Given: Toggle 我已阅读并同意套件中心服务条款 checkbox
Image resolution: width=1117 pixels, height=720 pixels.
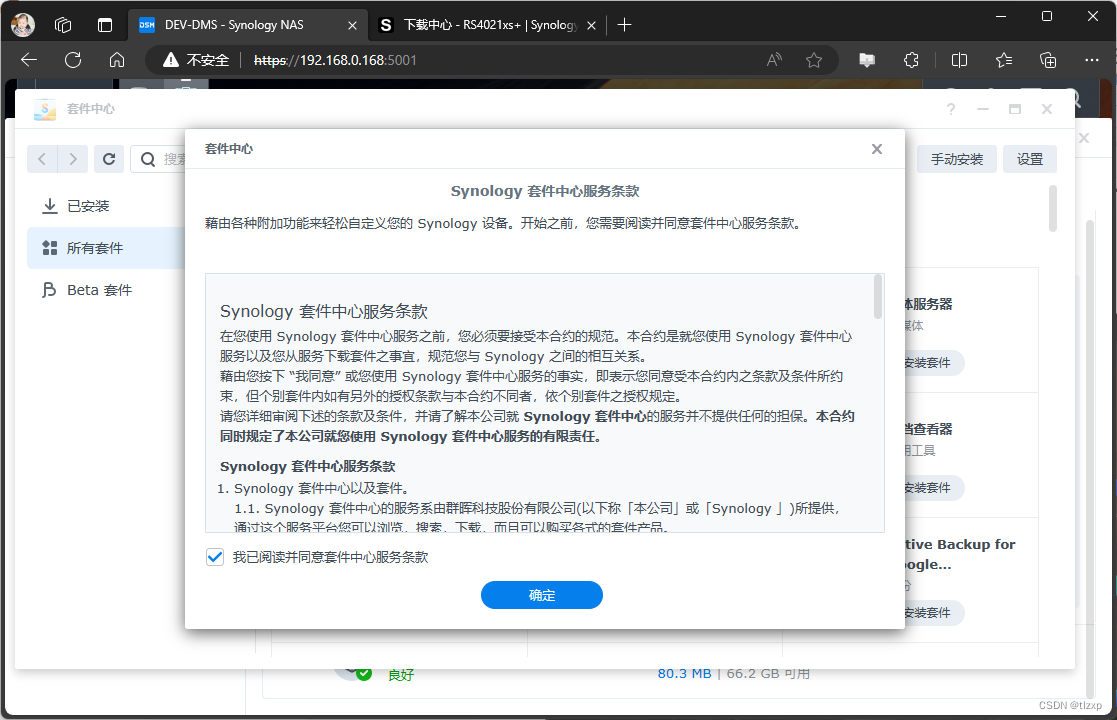Looking at the screenshot, I should click(214, 557).
